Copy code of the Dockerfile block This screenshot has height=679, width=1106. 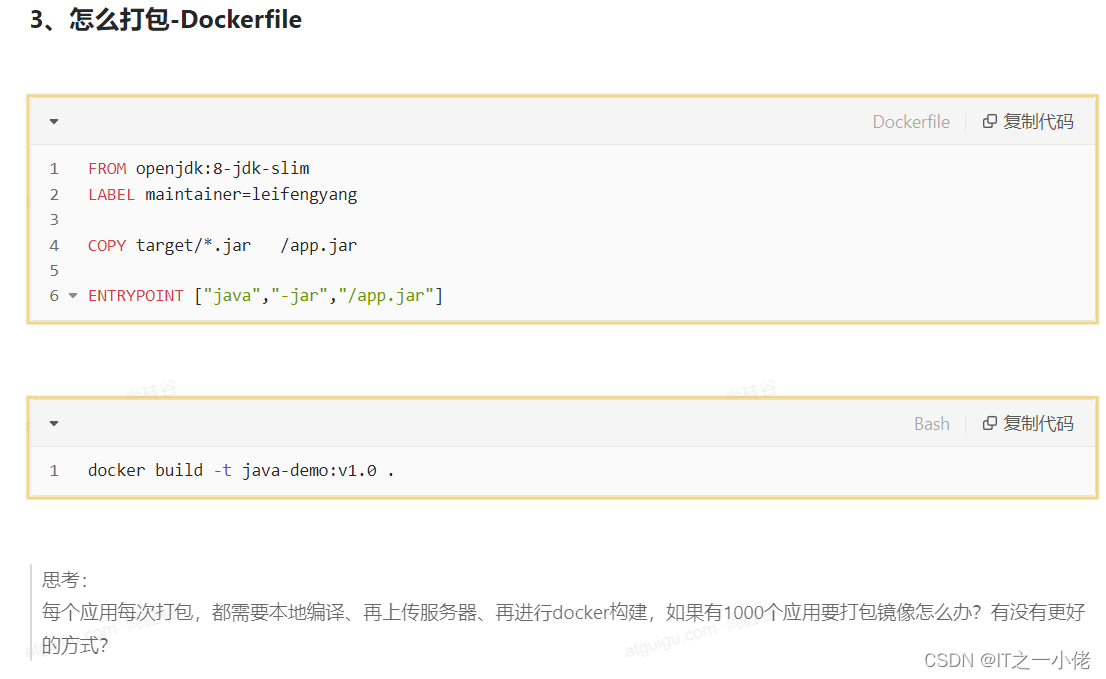pos(1028,122)
